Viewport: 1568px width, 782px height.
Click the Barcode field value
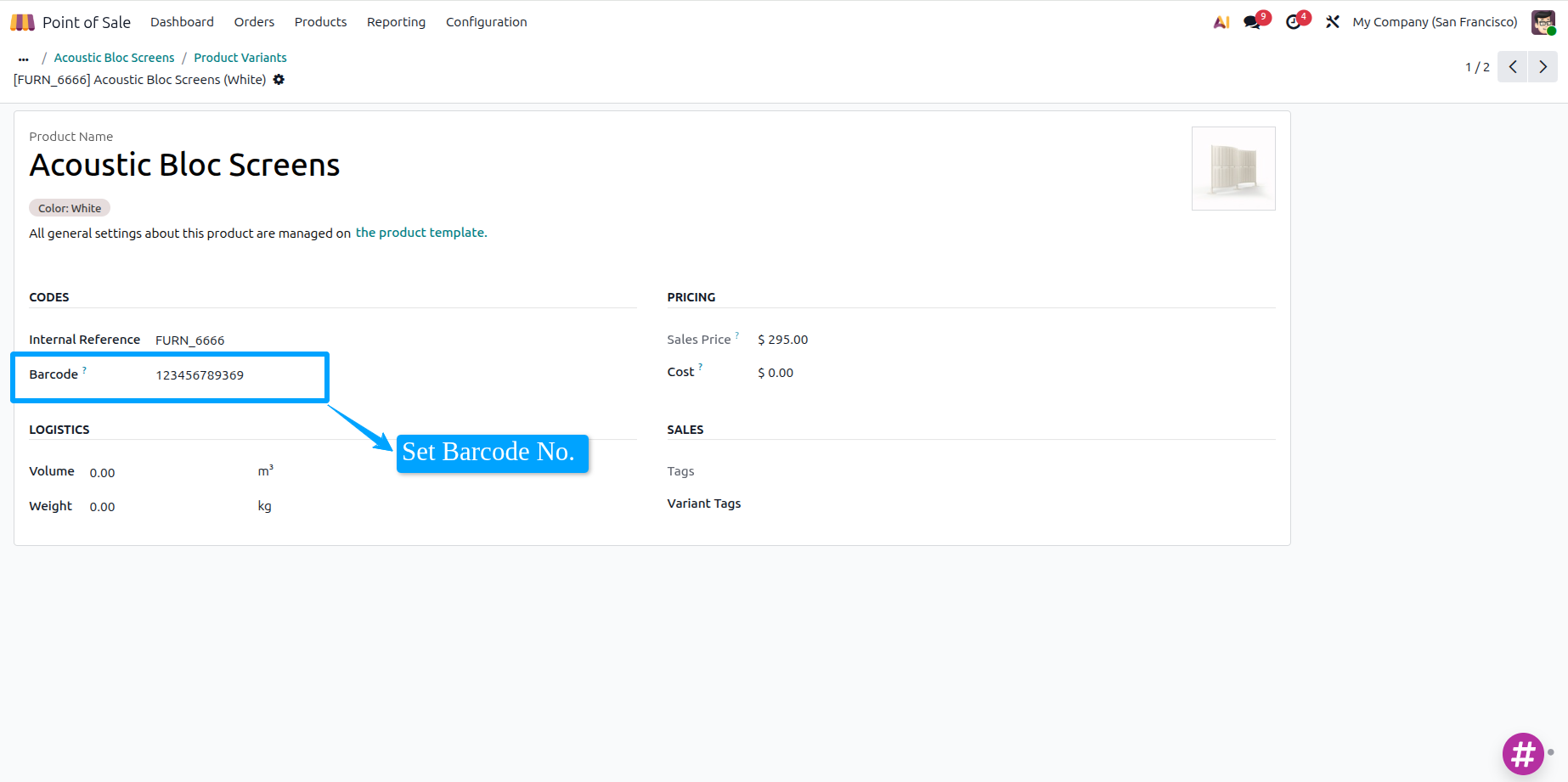200,375
